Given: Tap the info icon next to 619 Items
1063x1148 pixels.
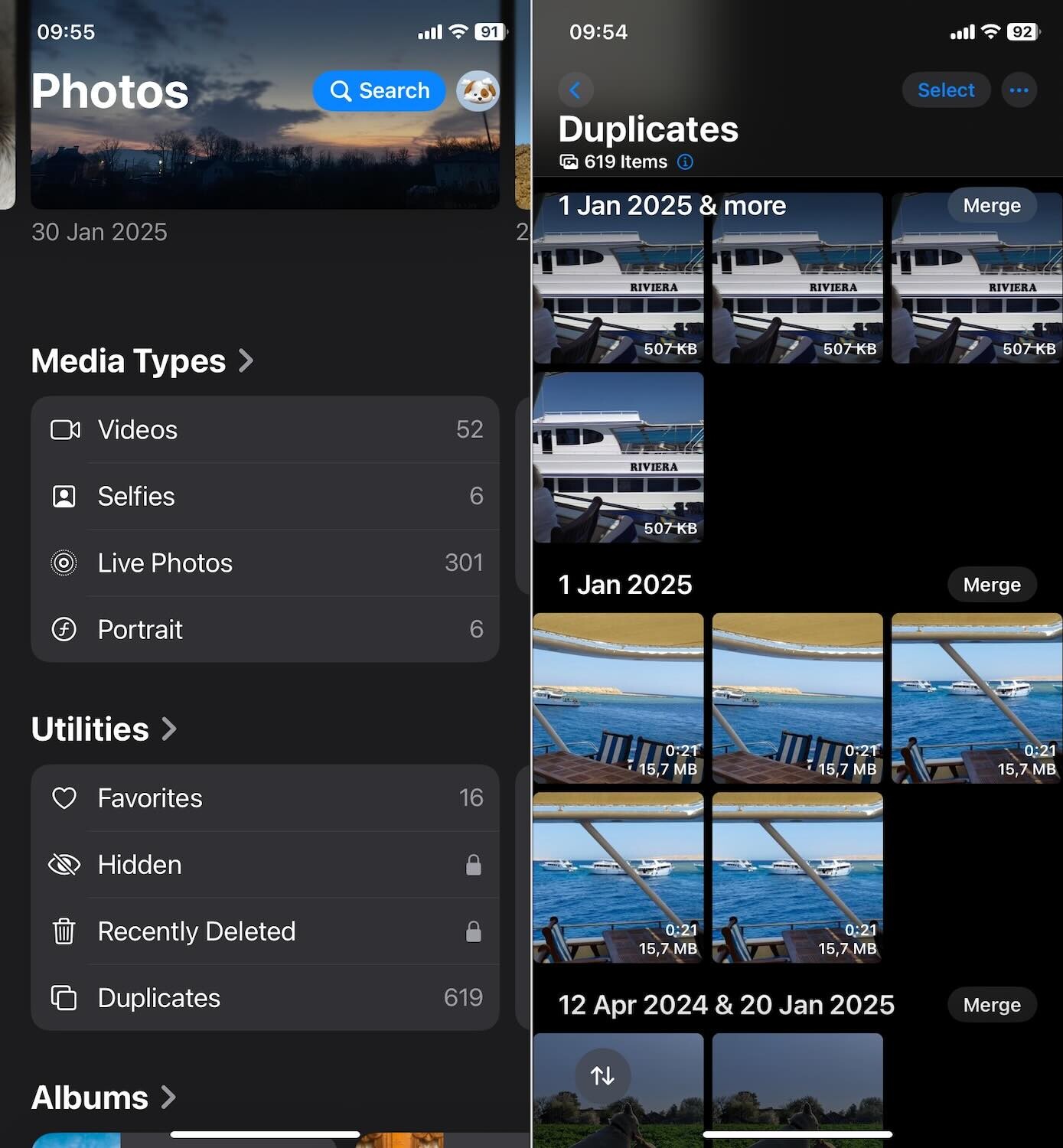Looking at the screenshot, I should point(686,161).
